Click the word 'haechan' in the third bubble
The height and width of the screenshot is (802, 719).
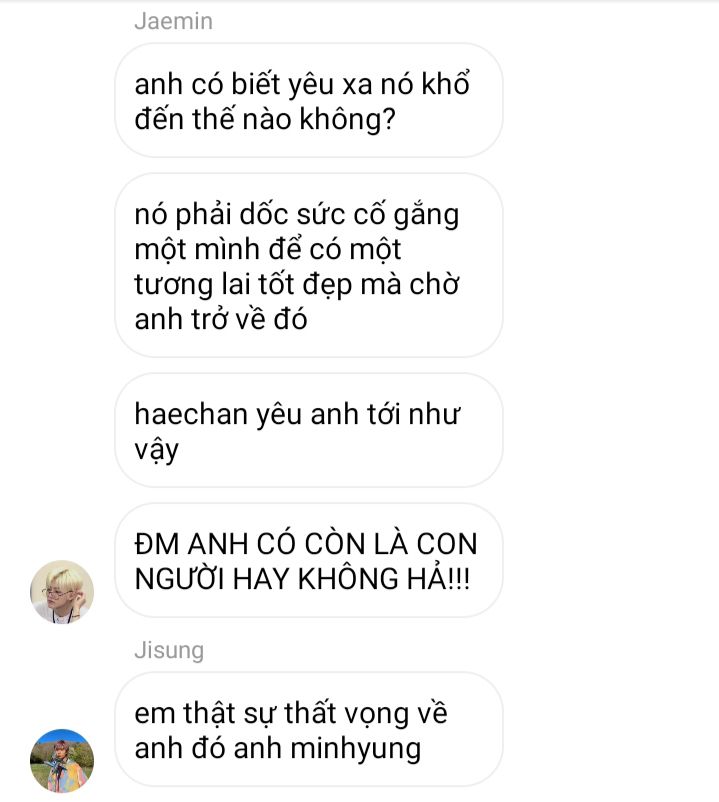191,414
